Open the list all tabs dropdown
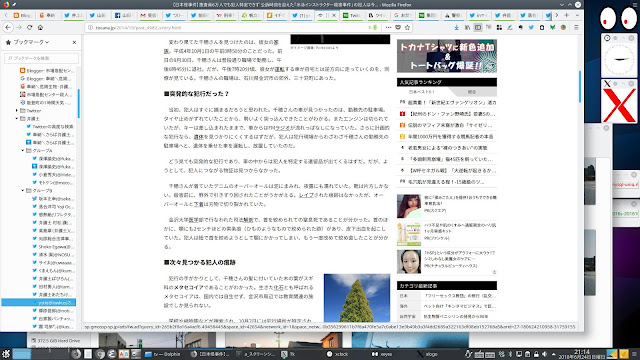Viewport: 640px width, 360px height. pos(577,15)
